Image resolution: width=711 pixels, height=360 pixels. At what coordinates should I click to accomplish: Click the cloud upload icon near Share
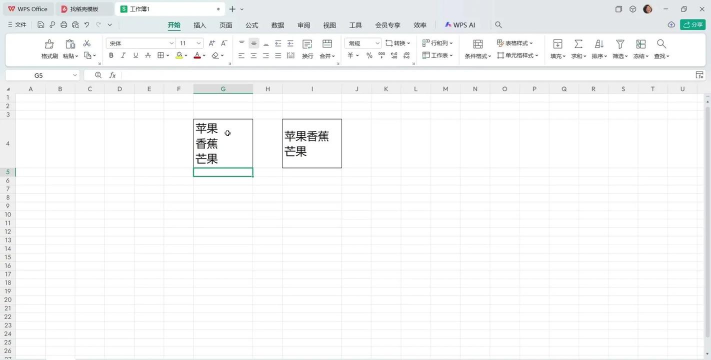tap(672, 25)
